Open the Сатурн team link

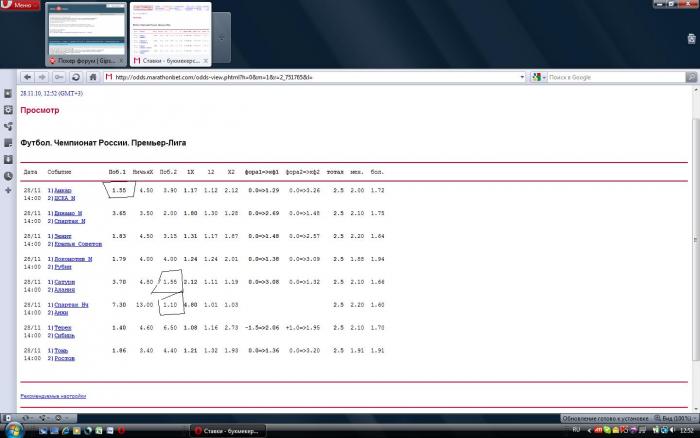(x=65, y=282)
